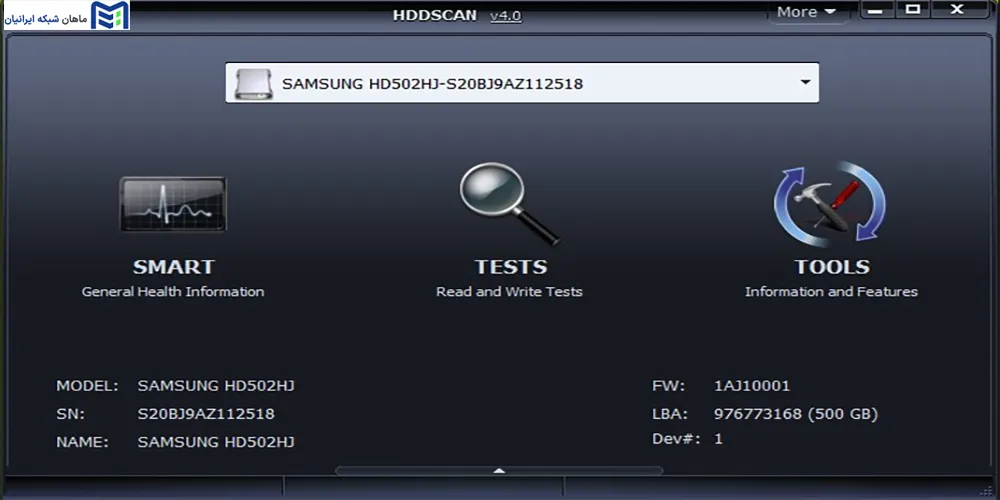Click NAME value SAMSUNG HD502HJ
Viewport: 1000px width, 500px height.
click(216, 442)
